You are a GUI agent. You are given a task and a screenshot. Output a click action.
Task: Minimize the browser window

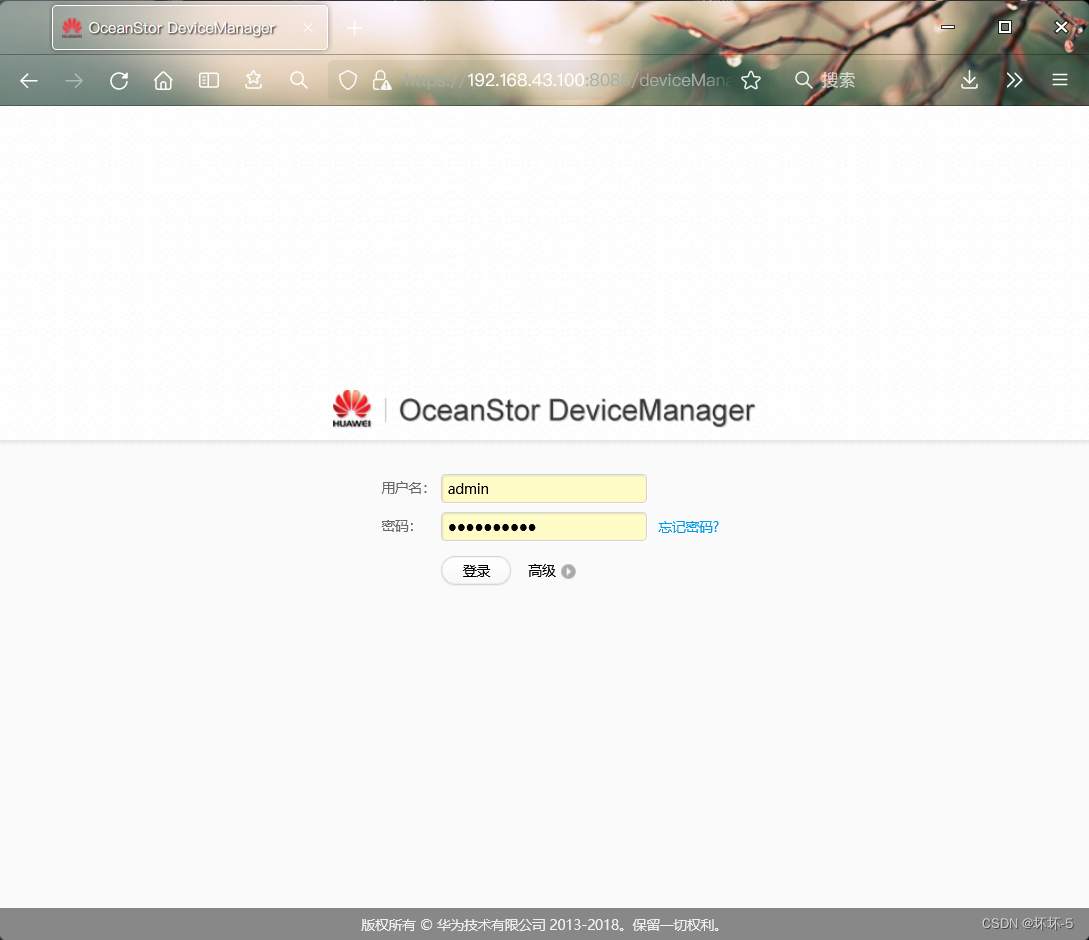[948, 27]
